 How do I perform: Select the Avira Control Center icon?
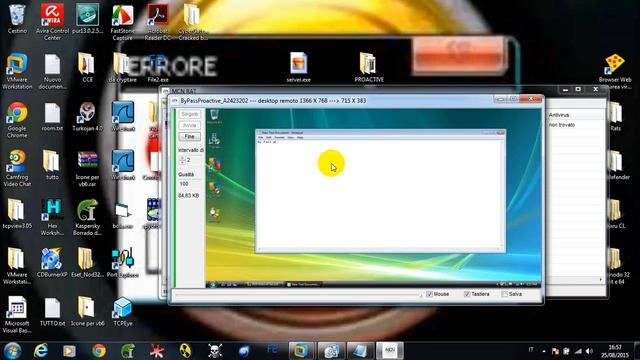pos(52,22)
